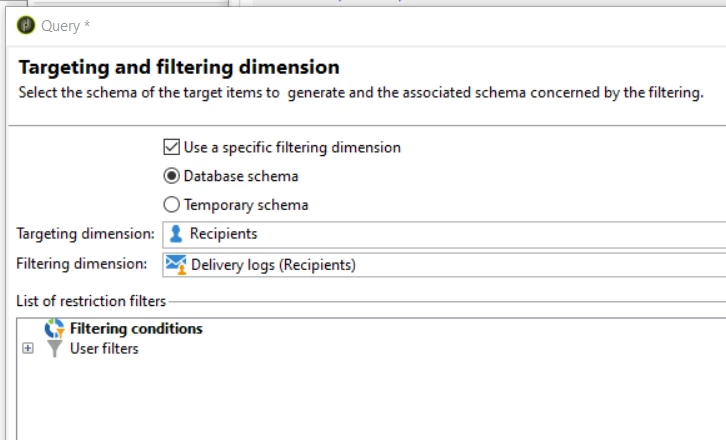Click the "Filtering dimension:" field label
This screenshot has width=726, height=440.
tap(82, 265)
